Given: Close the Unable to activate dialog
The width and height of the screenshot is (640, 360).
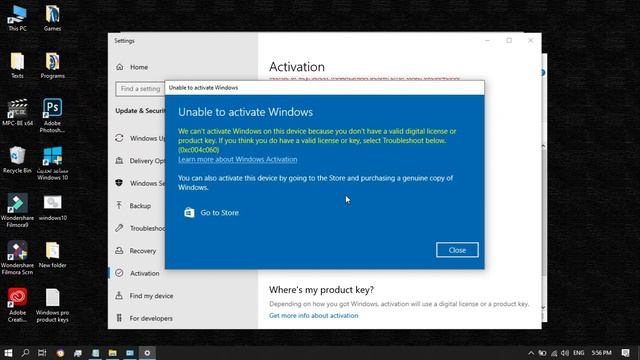Looking at the screenshot, I should tap(457, 250).
